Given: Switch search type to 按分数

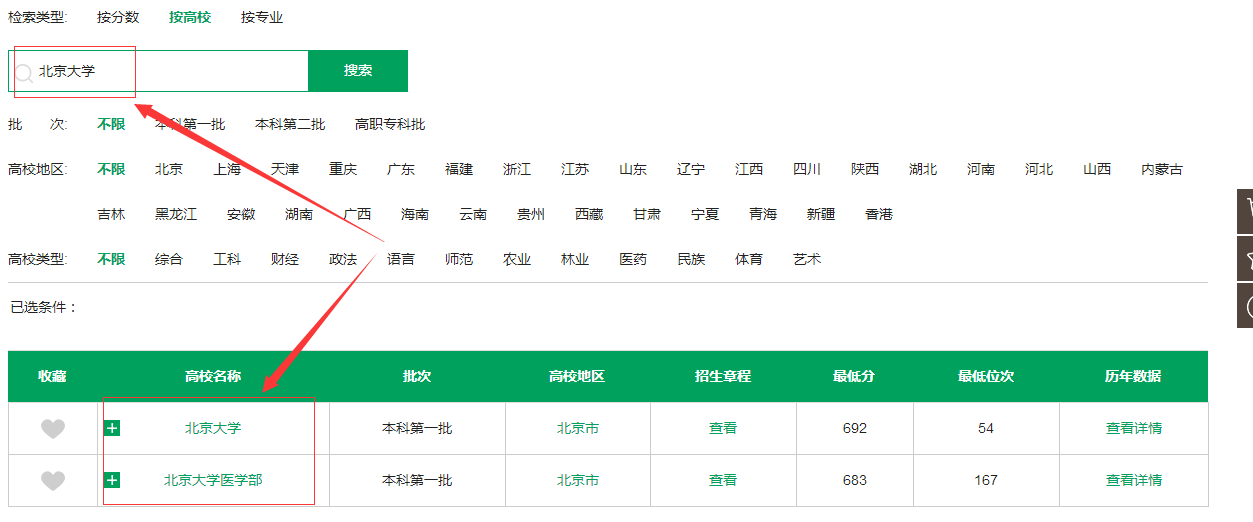Looking at the screenshot, I should [118, 17].
